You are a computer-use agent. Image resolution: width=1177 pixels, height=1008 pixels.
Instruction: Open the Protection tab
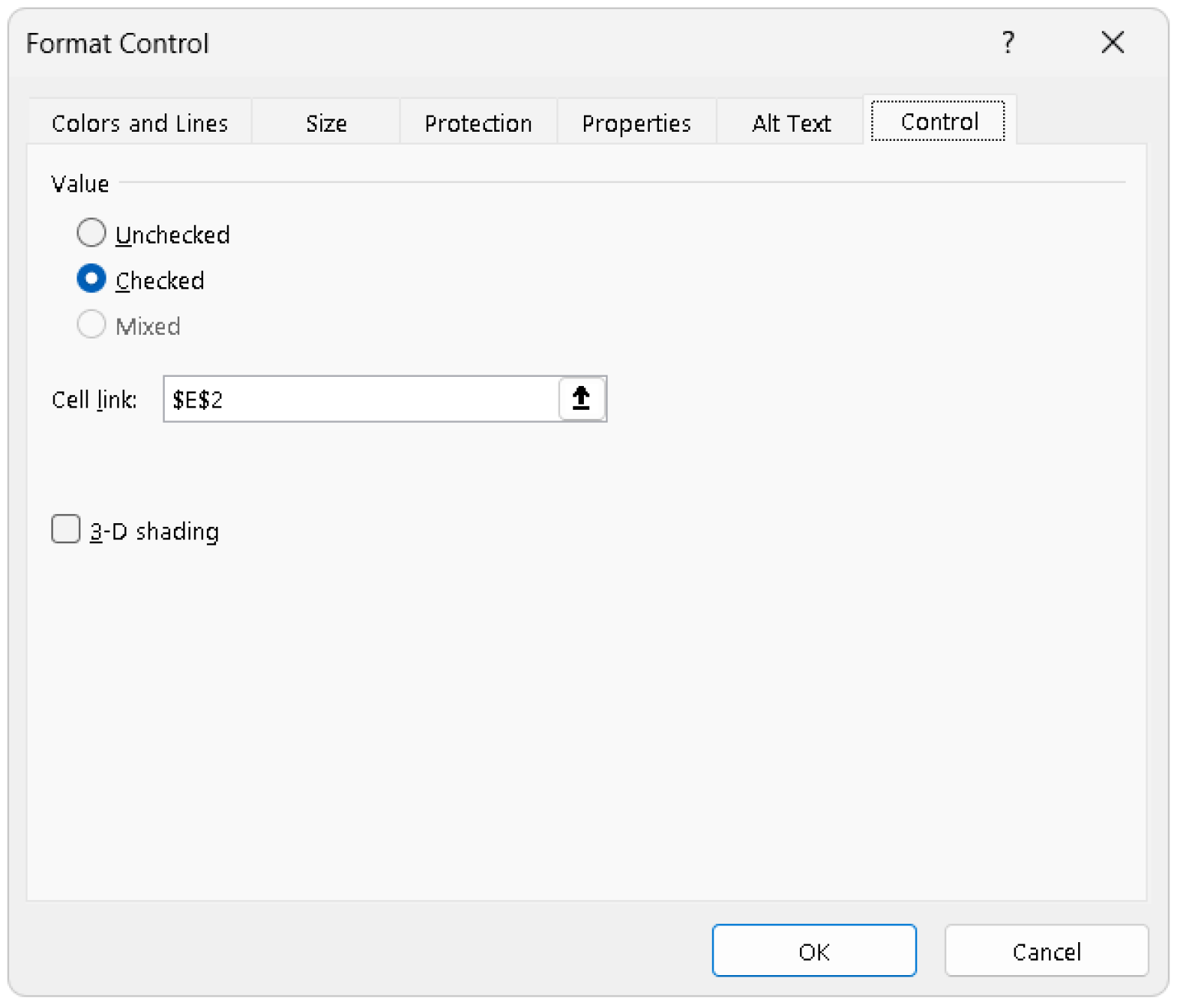click(x=477, y=123)
